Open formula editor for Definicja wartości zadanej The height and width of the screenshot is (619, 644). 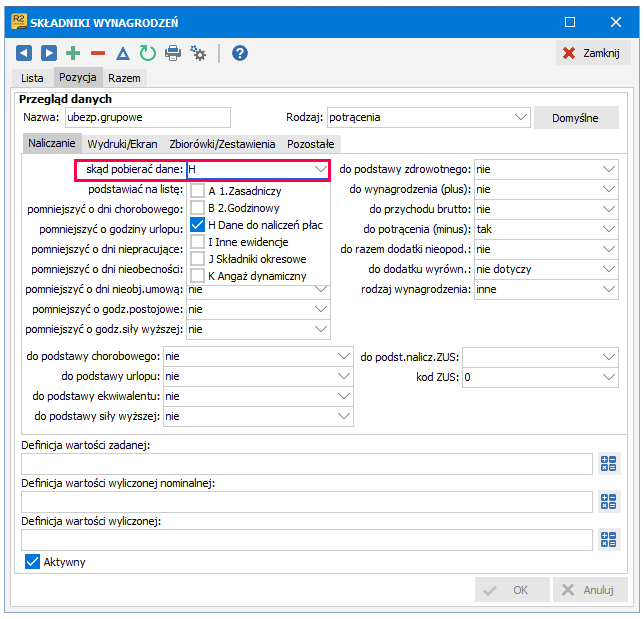tap(609, 463)
